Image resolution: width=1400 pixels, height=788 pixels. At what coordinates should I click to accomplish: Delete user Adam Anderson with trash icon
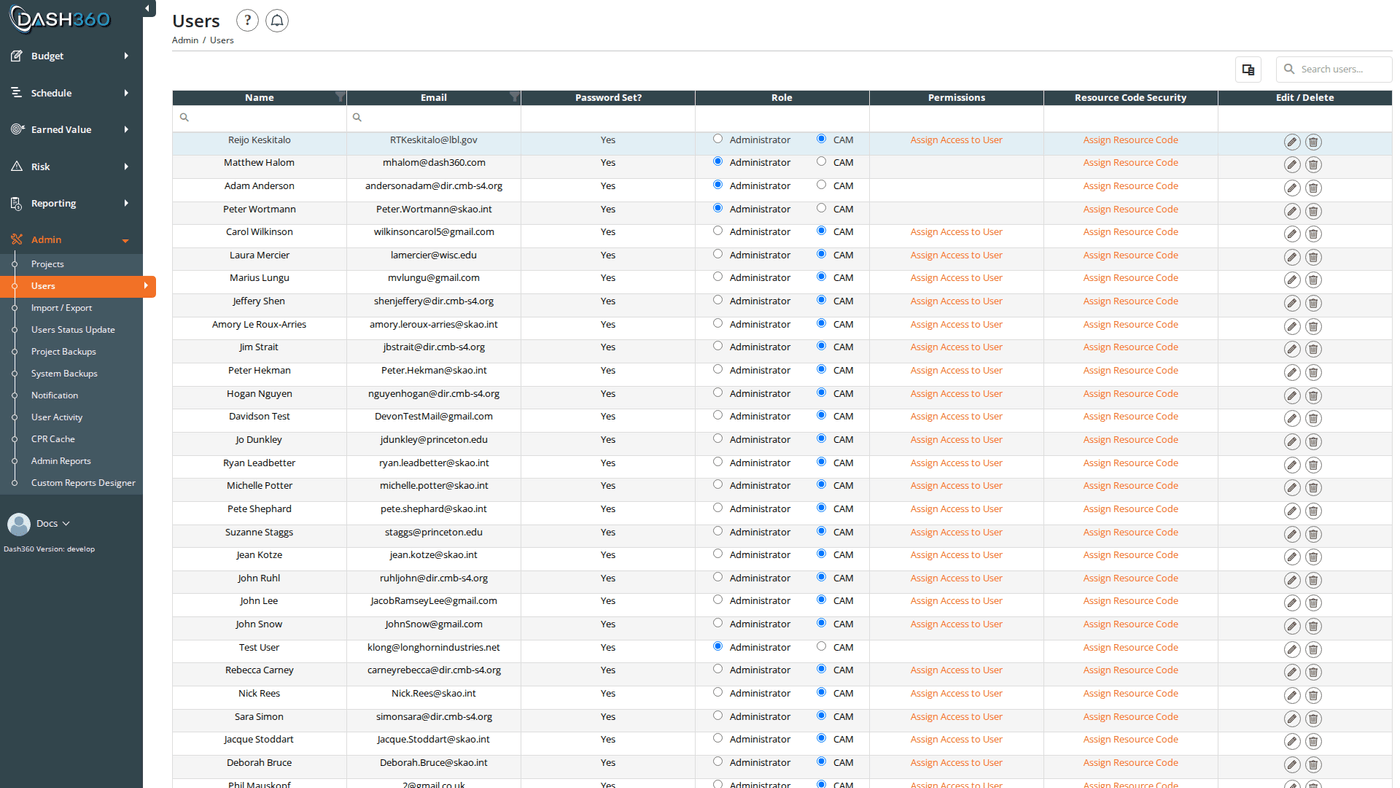[x=1314, y=188]
